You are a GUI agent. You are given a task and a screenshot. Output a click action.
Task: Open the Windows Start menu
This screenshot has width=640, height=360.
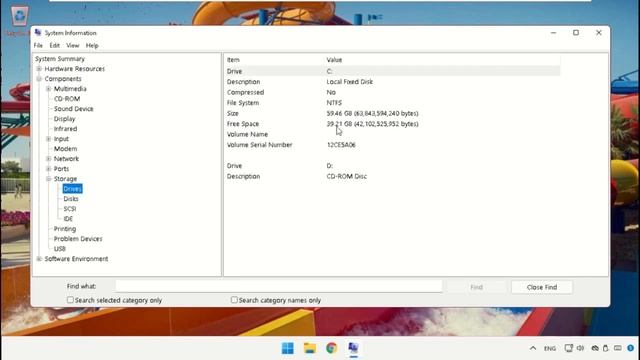(287, 348)
